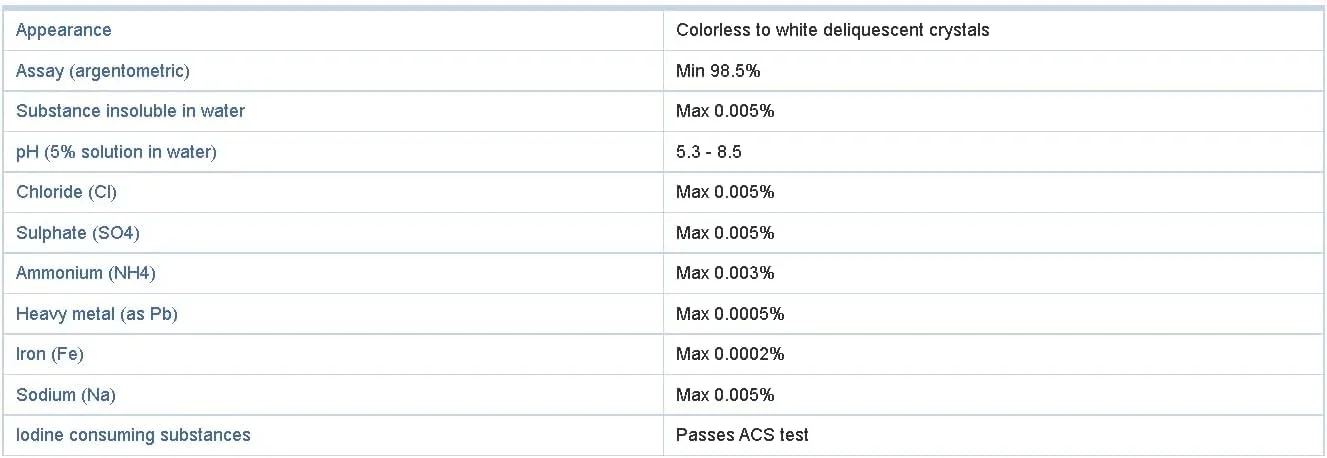This screenshot has height=458, width=1327.
Task: Click the 'Max 0.0002%' iron value
Action: click(730, 354)
